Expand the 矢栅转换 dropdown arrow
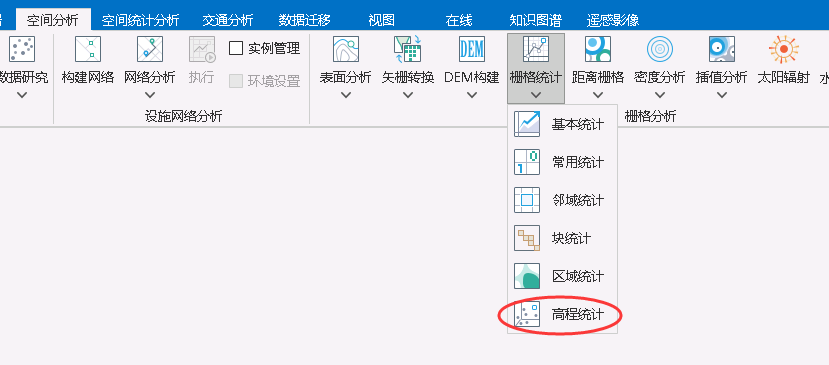This screenshot has height=365, width=829. tap(408, 95)
